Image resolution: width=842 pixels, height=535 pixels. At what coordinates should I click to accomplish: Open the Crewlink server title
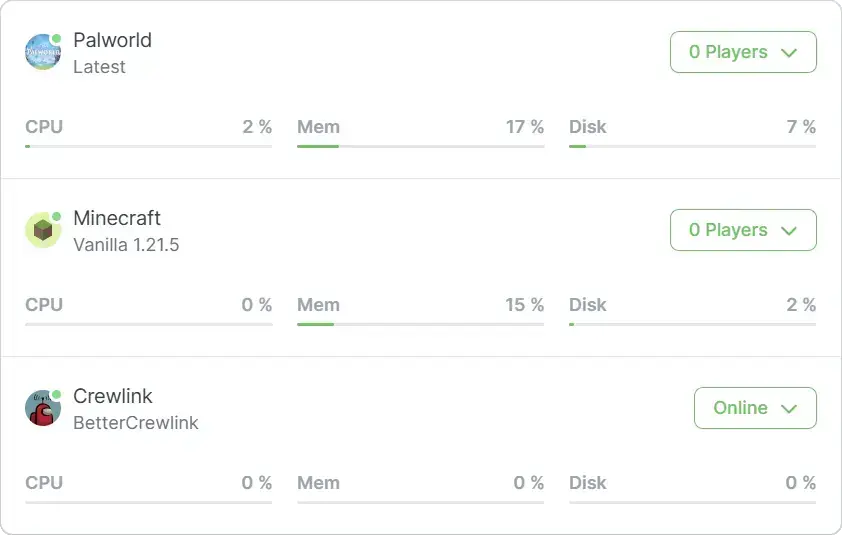coord(113,396)
